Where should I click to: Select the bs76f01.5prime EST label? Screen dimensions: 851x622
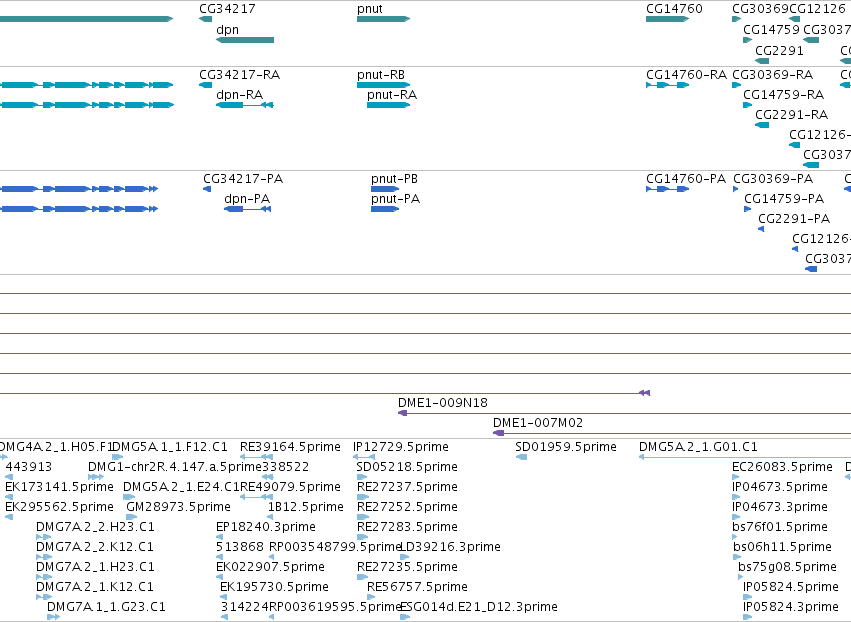(780, 528)
